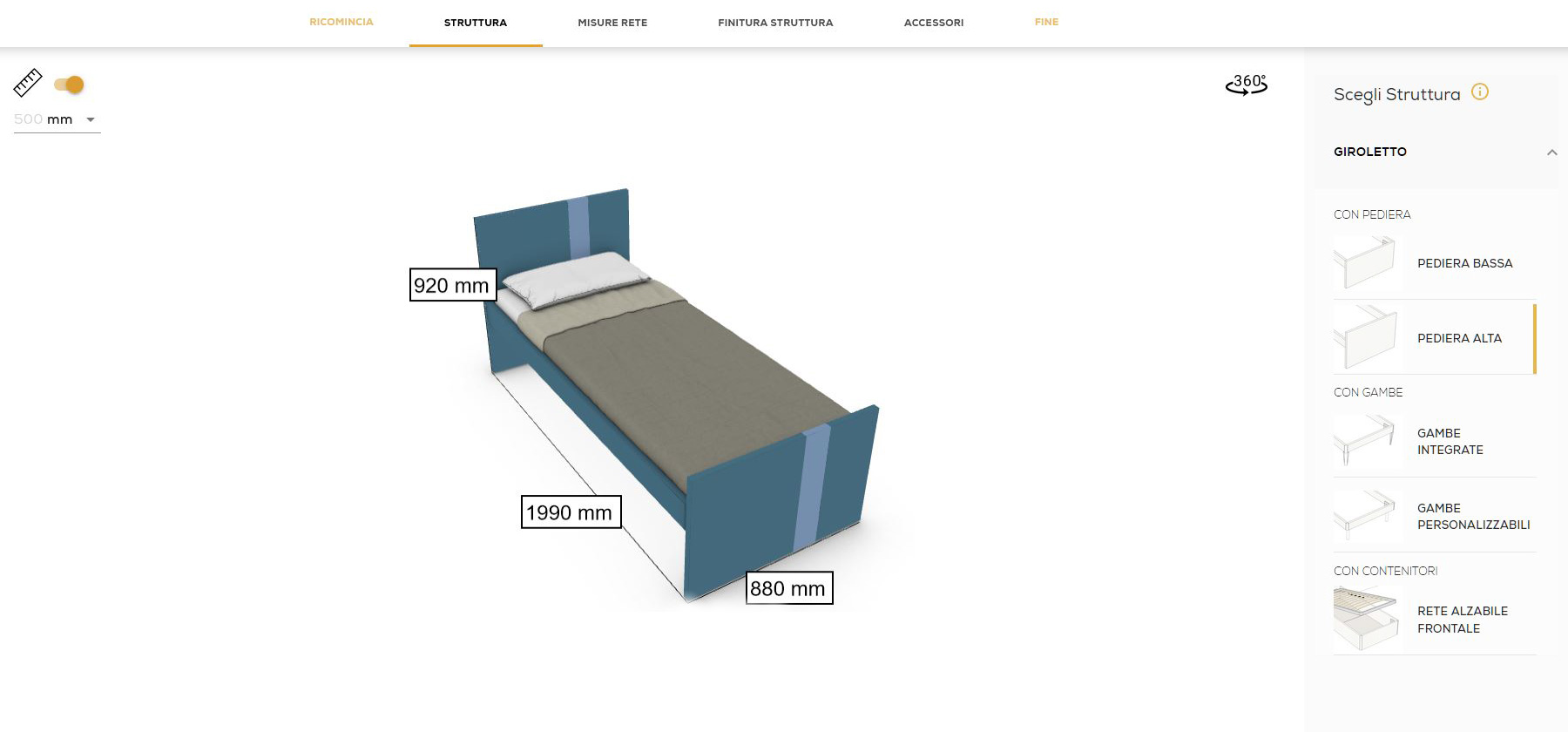This screenshot has height=732, width=1568.
Task: Choose the GAMBE PERSONALIZZABILI option label
Action: tap(1473, 516)
